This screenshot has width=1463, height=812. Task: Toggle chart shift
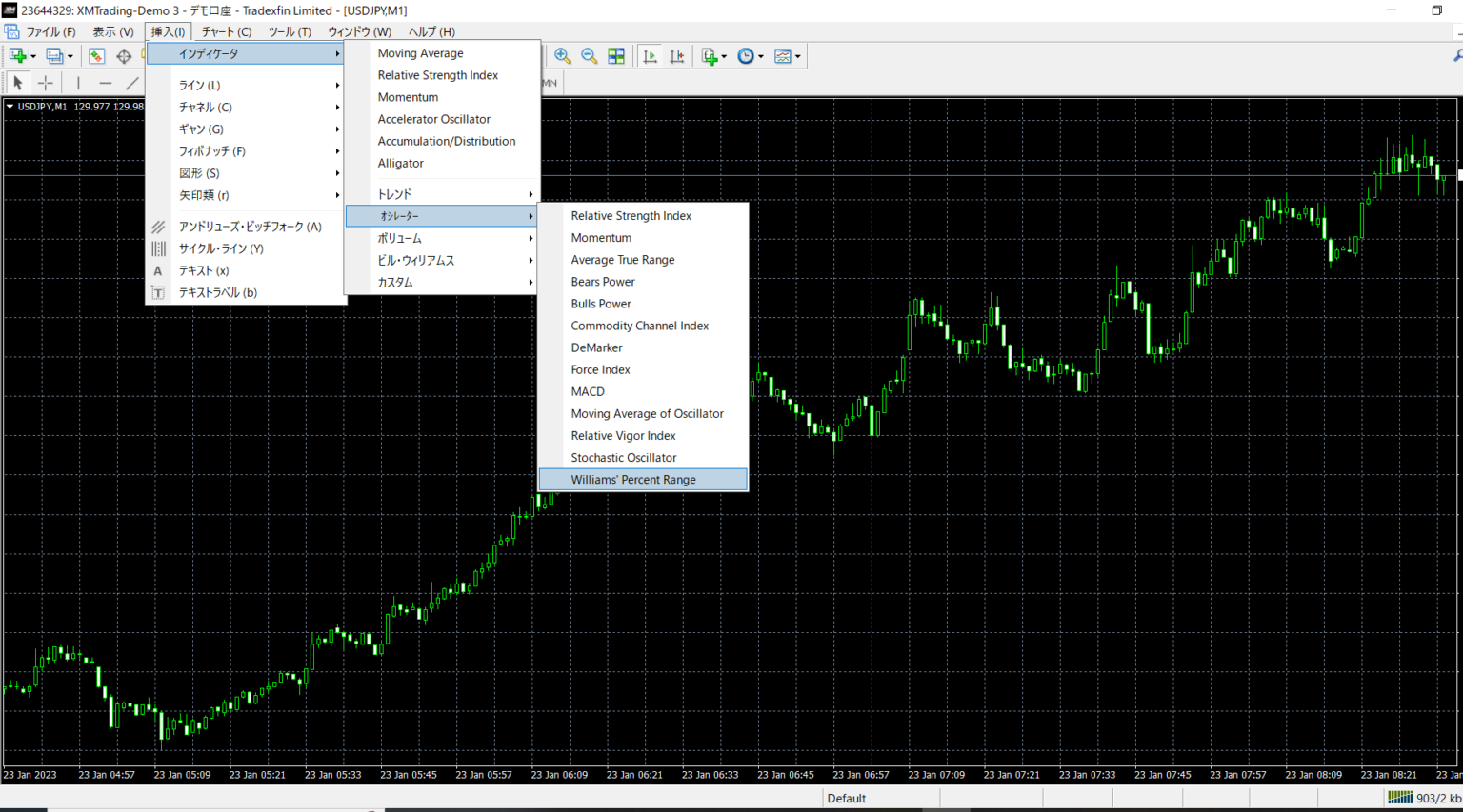pos(676,55)
